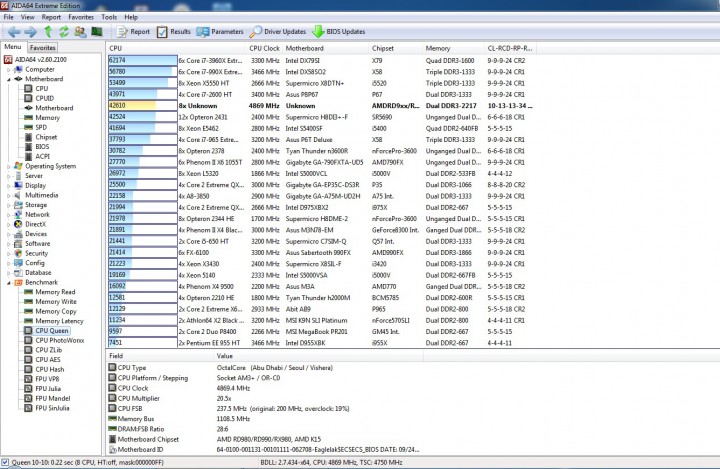Click the CPU FSB field row
This screenshot has height=469, width=720.
click(264, 408)
